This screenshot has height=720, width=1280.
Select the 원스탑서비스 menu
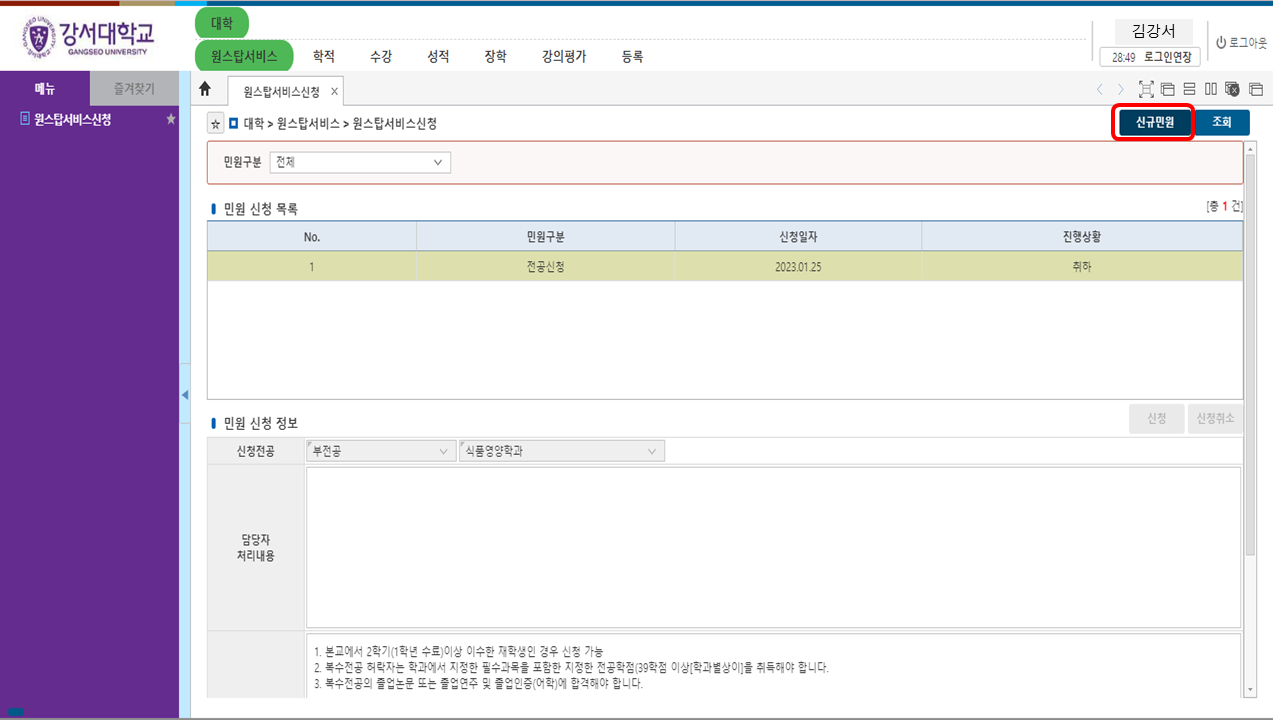(244, 56)
